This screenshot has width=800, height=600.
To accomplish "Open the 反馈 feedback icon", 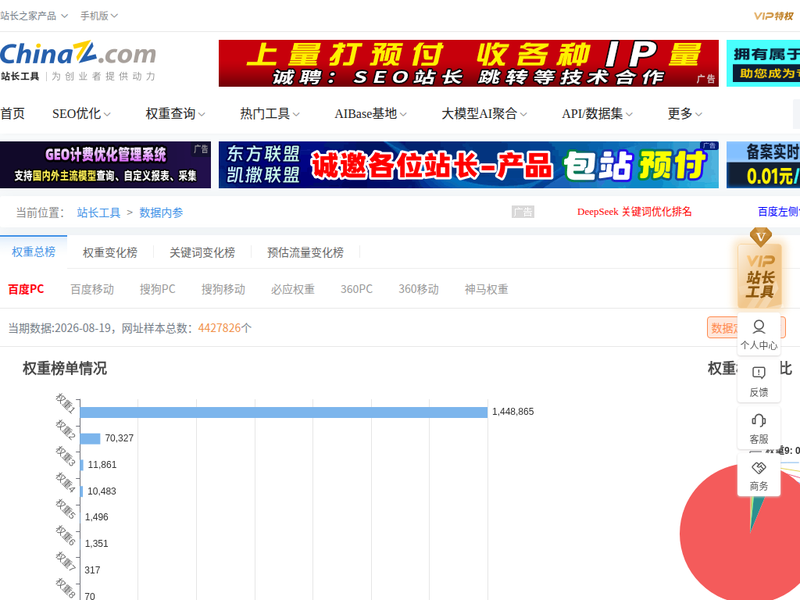I will click(x=759, y=381).
